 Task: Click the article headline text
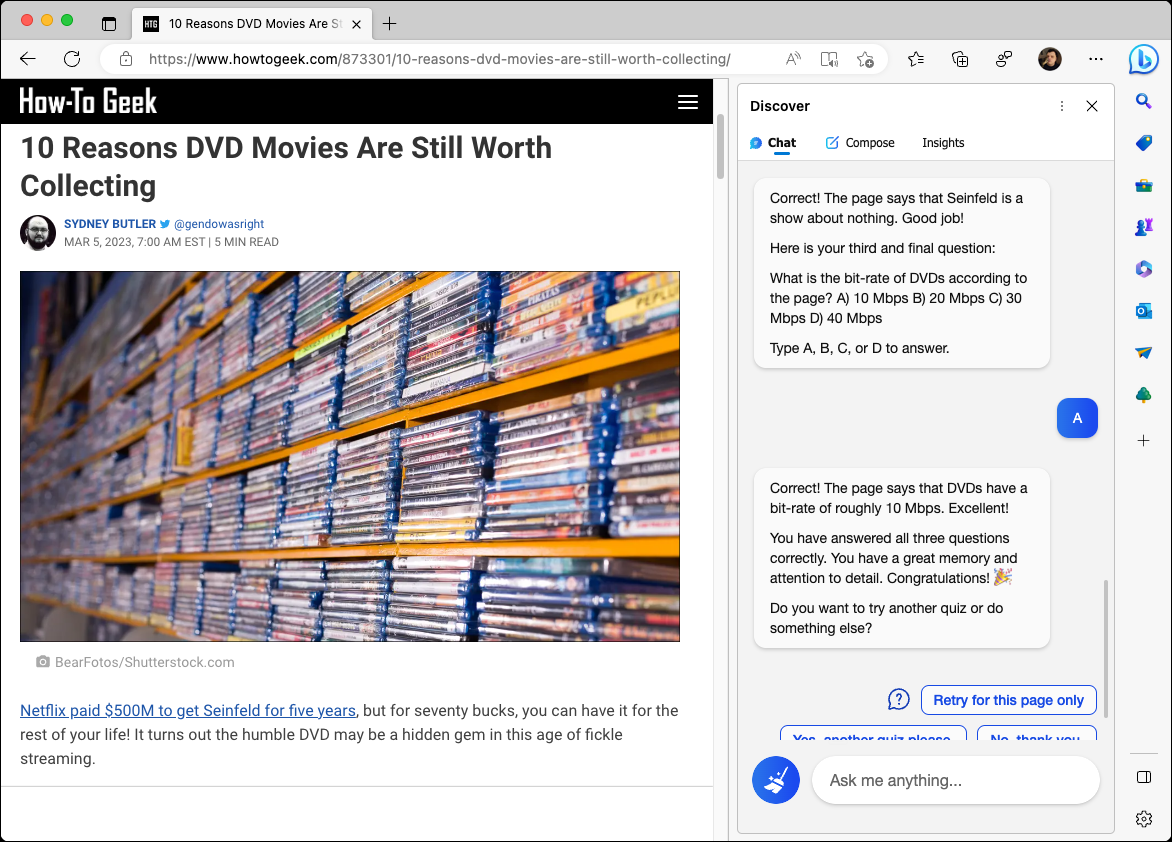[286, 167]
